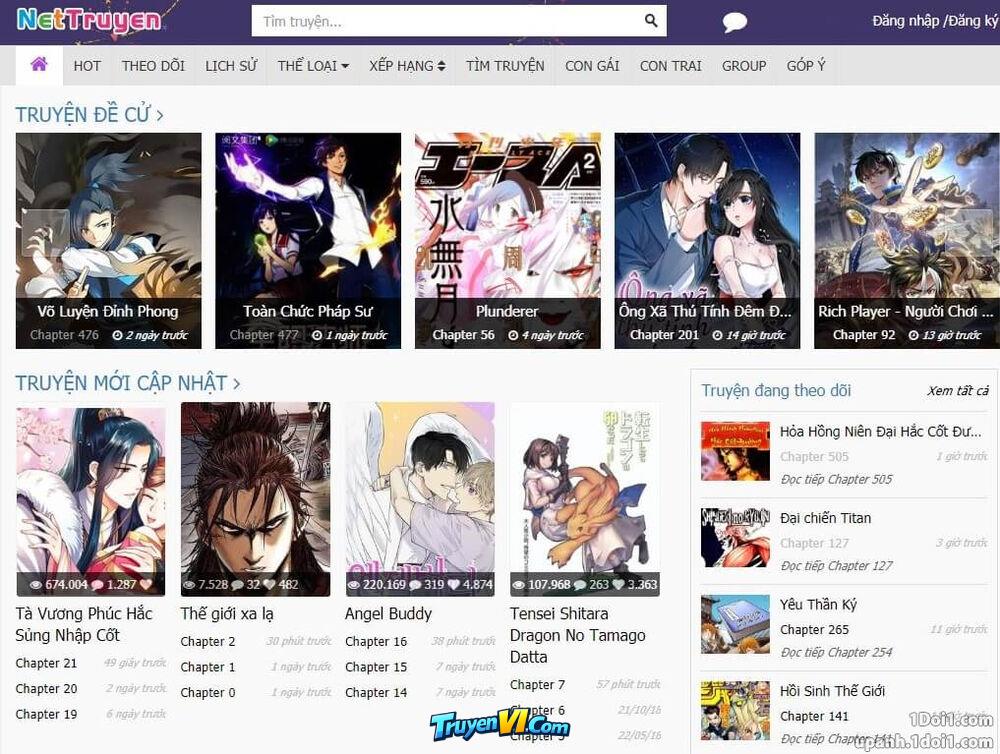Screen dimensions: 1000x754
Task: Open the Tà Vương Phúc Hắc cover image
Action: click(91, 502)
